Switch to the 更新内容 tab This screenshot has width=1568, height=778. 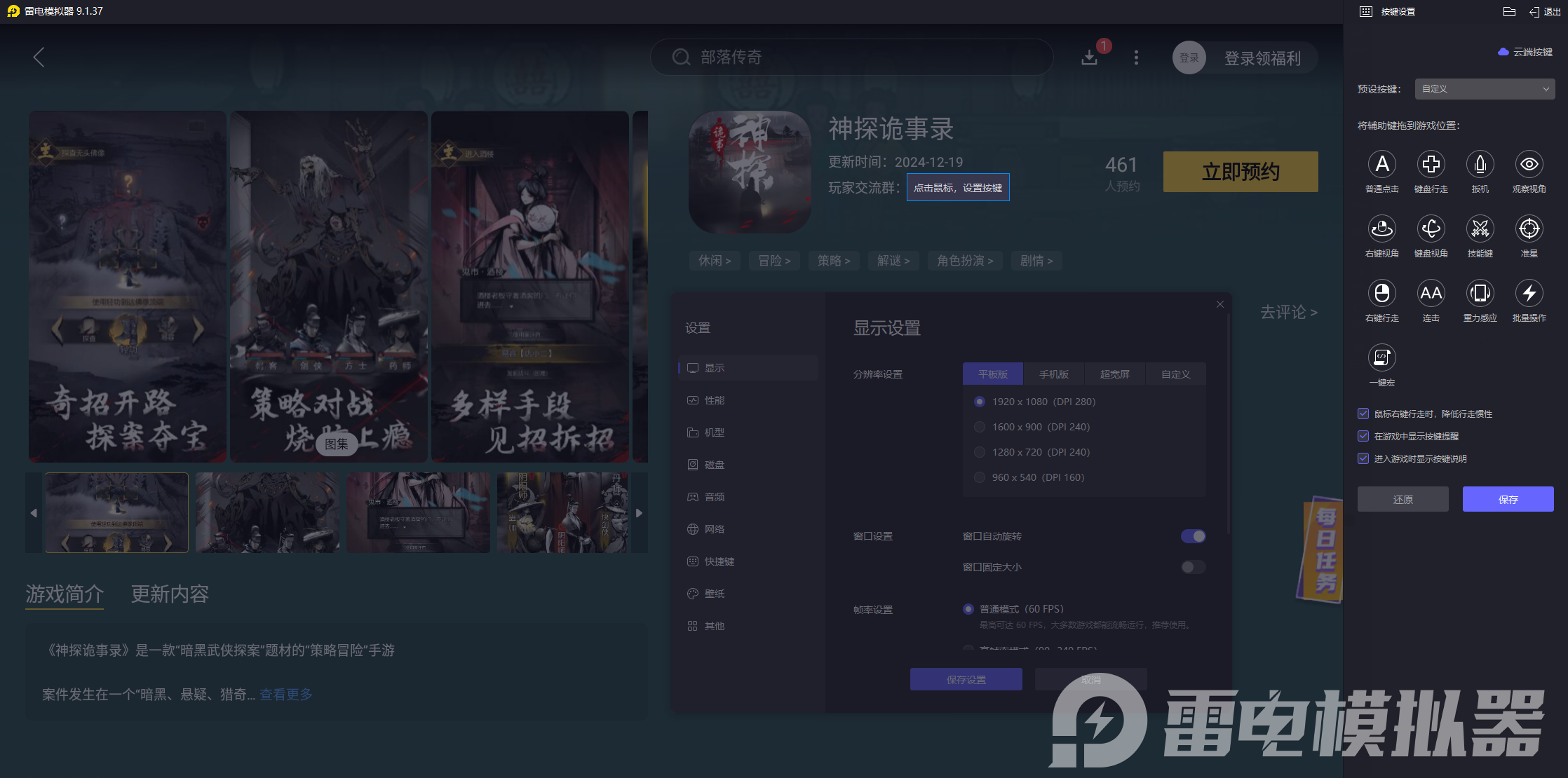tap(169, 594)
